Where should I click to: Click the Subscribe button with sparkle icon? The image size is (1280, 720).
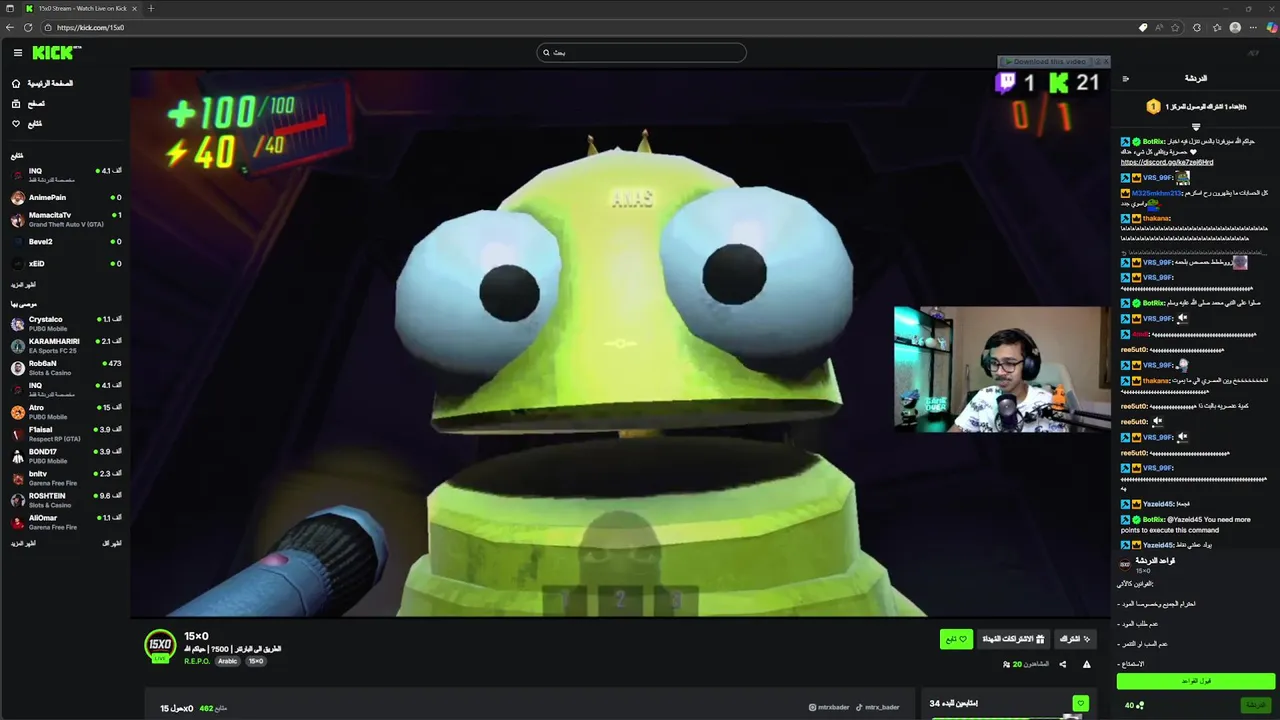[x=1075, y=639]
